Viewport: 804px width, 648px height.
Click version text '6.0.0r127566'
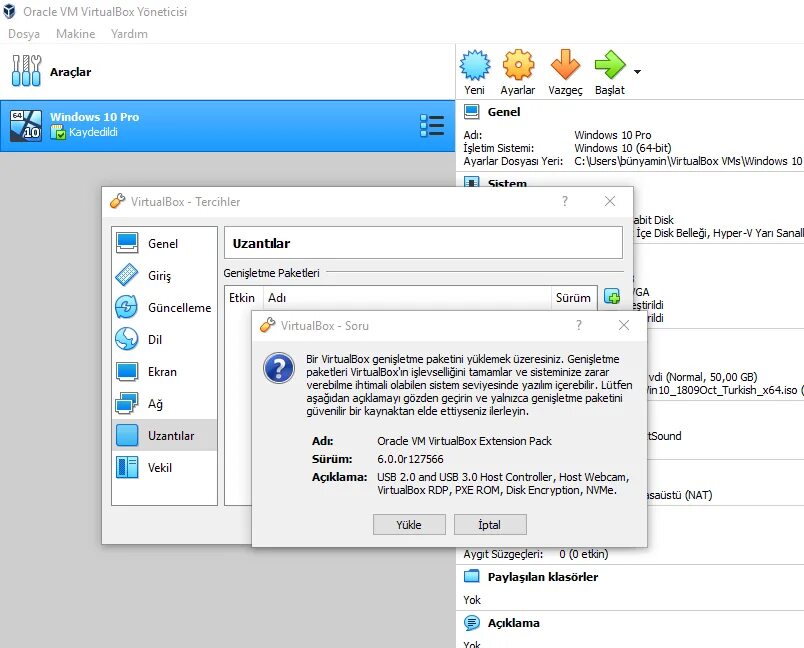pyautogui.click(x=410, y=459)
